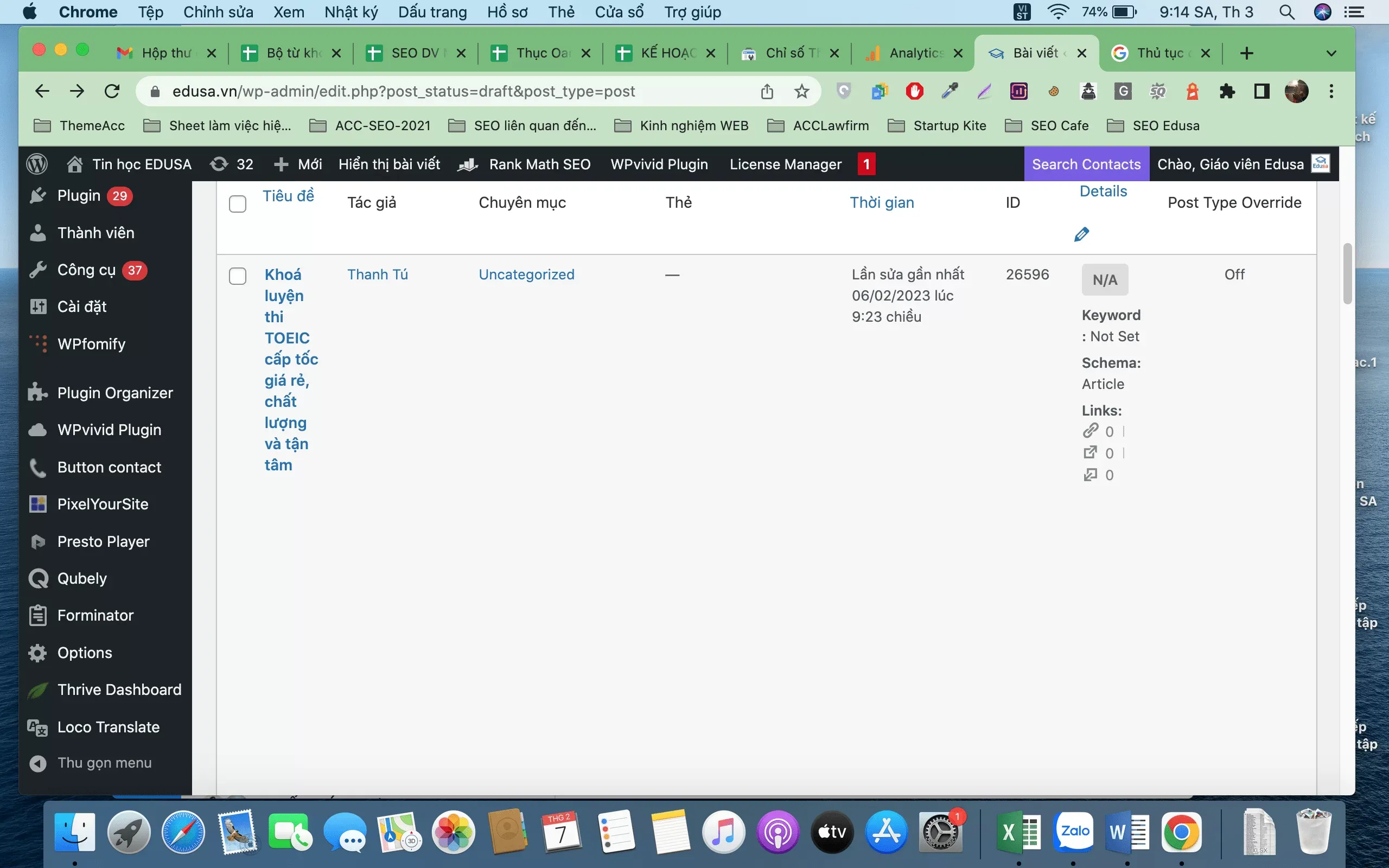Open Forminator from the sidebar
This screenshot has width=1389, height=868.
point(95,615)
